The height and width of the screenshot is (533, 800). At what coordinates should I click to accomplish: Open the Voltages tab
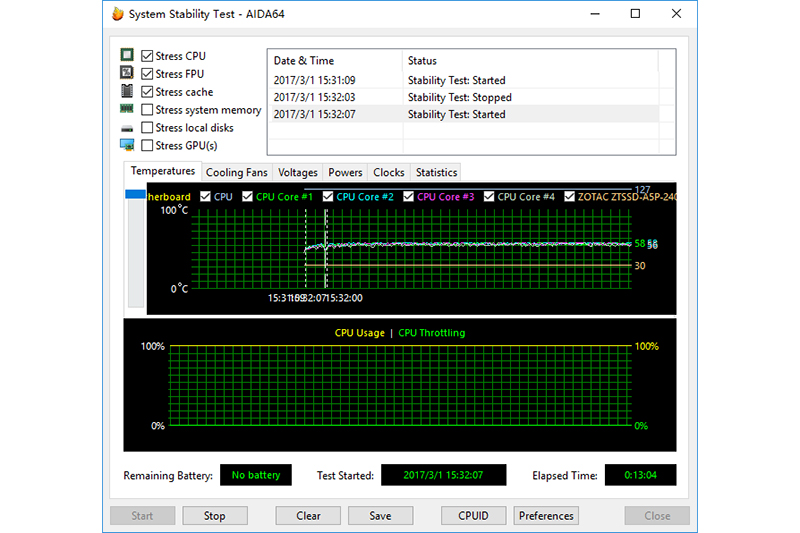298,172
